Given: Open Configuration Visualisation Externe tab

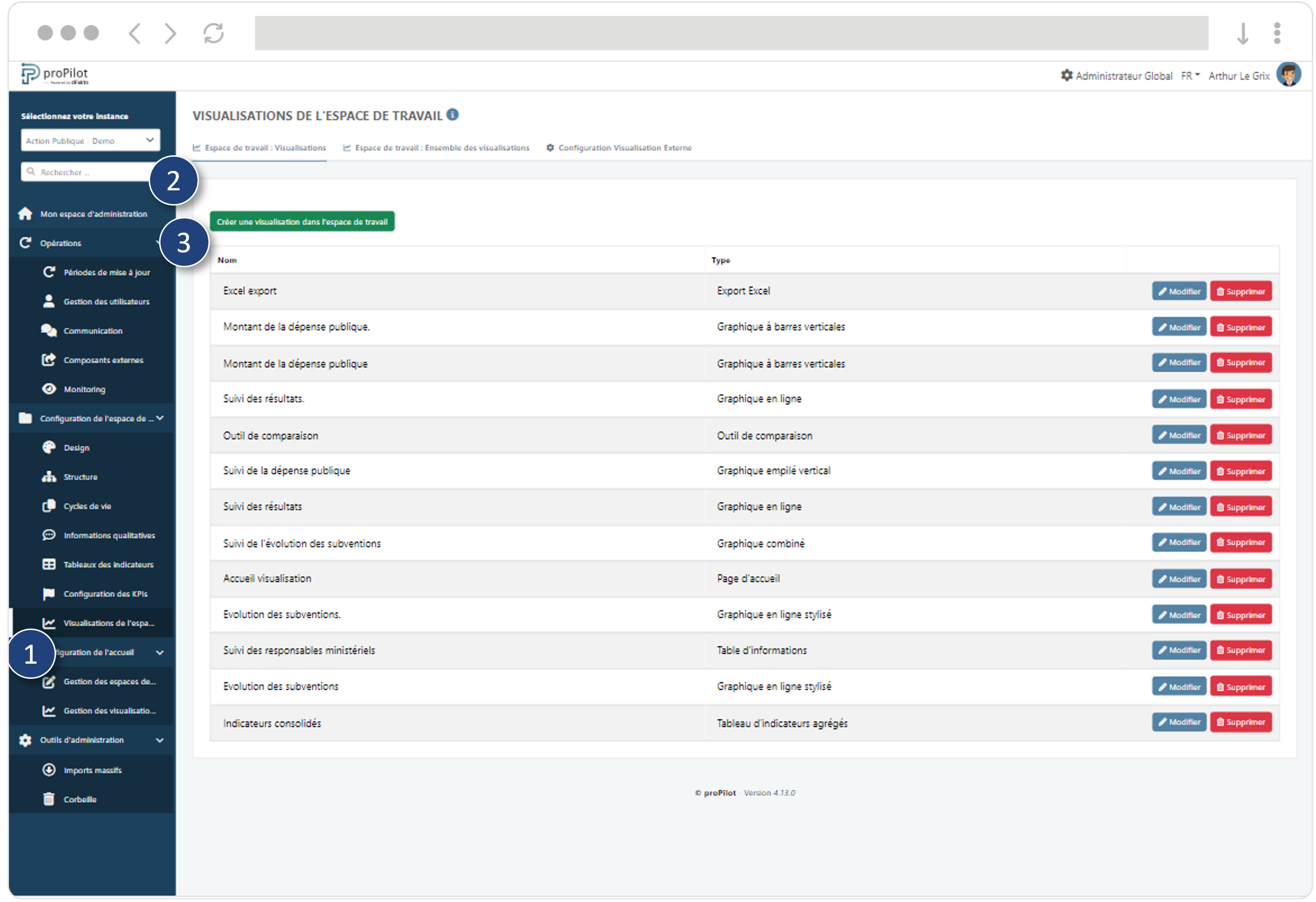Looking at the screenshot, I should [x=619, y=148].
